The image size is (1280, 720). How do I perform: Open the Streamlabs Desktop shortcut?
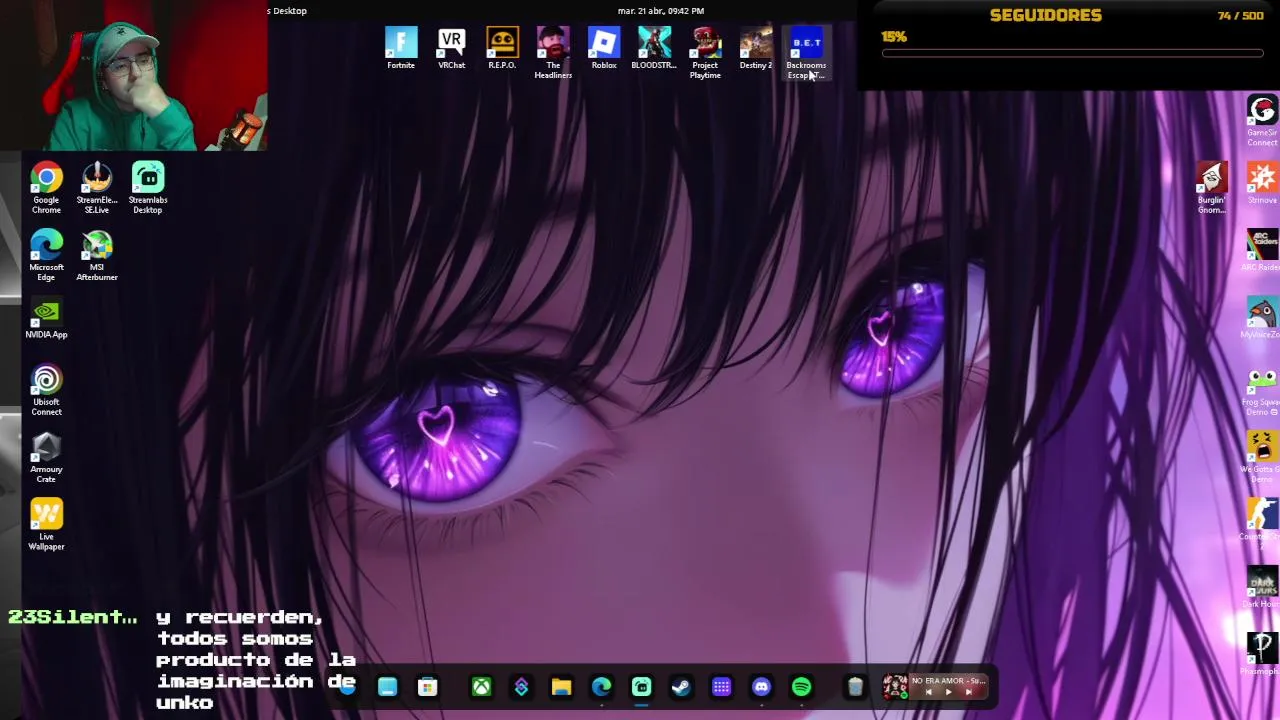tap(148, 188)
